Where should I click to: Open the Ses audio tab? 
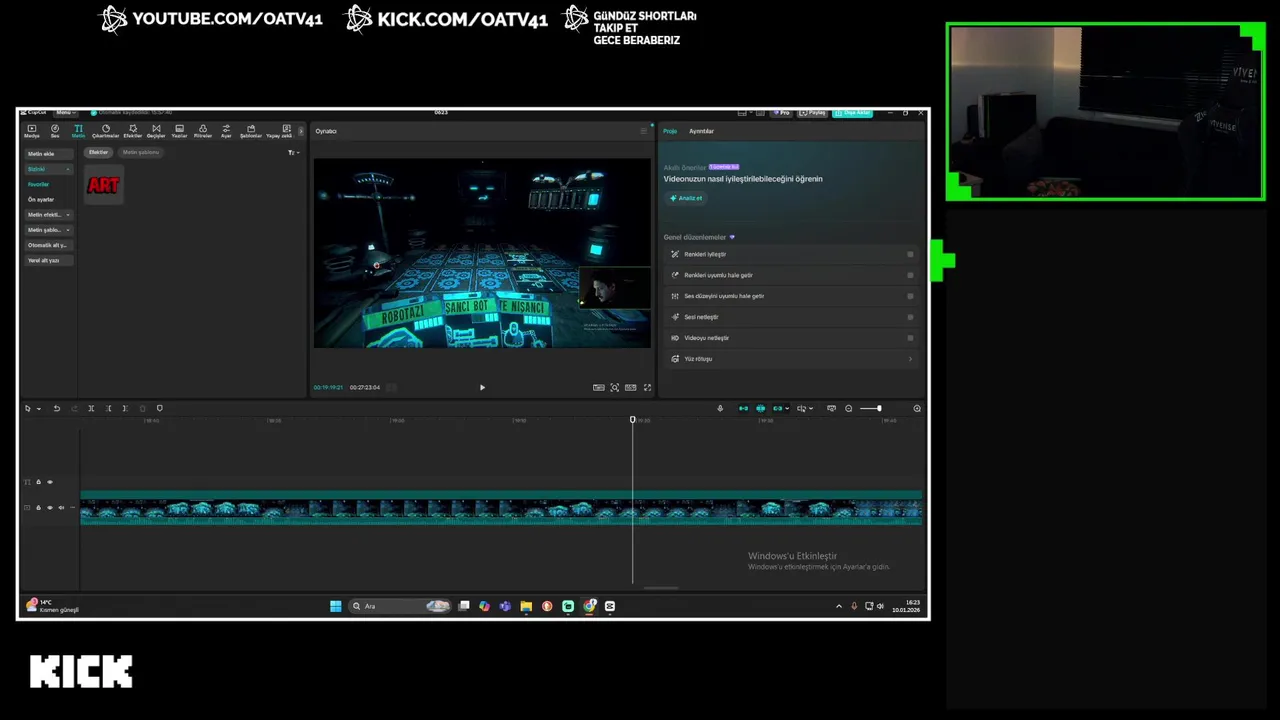pos(55,131)
